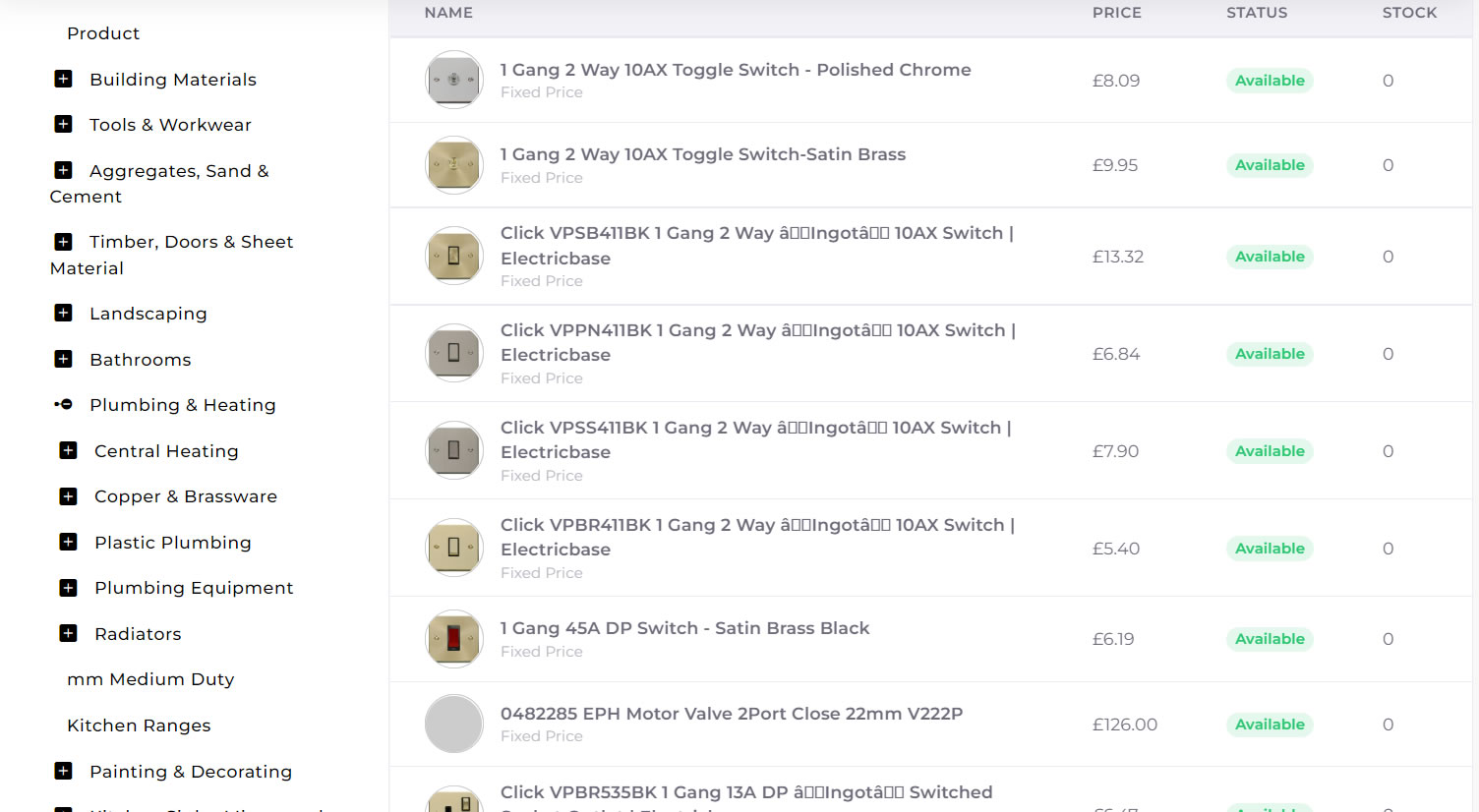Click the plus icon next to Radiators
The height and width of the screenshot is (812, 1479).
coord(68,633)
